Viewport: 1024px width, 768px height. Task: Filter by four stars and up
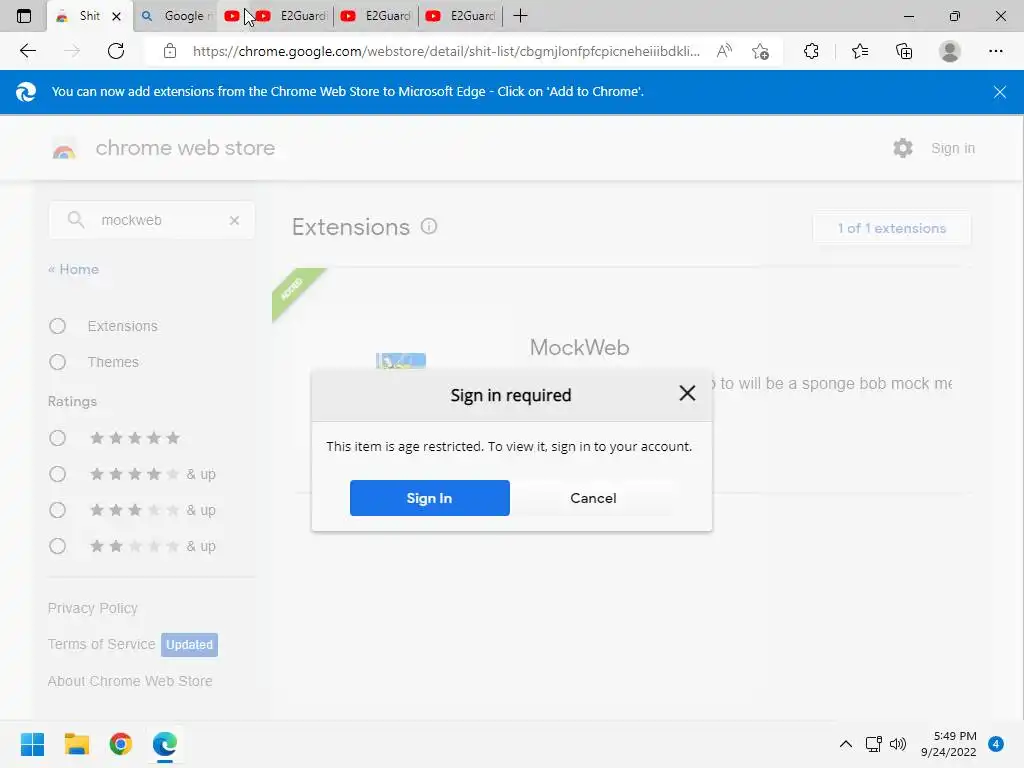click(57, 473)
